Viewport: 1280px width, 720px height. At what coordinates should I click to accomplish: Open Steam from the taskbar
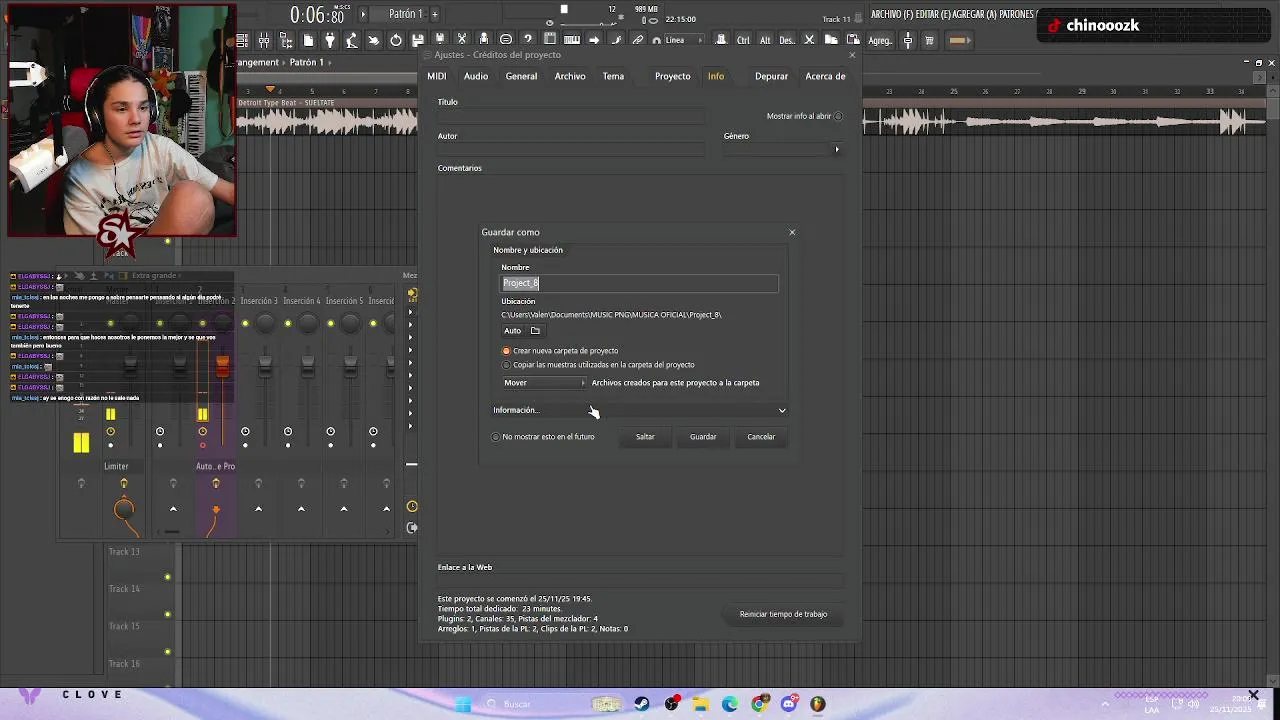(642, 704)
